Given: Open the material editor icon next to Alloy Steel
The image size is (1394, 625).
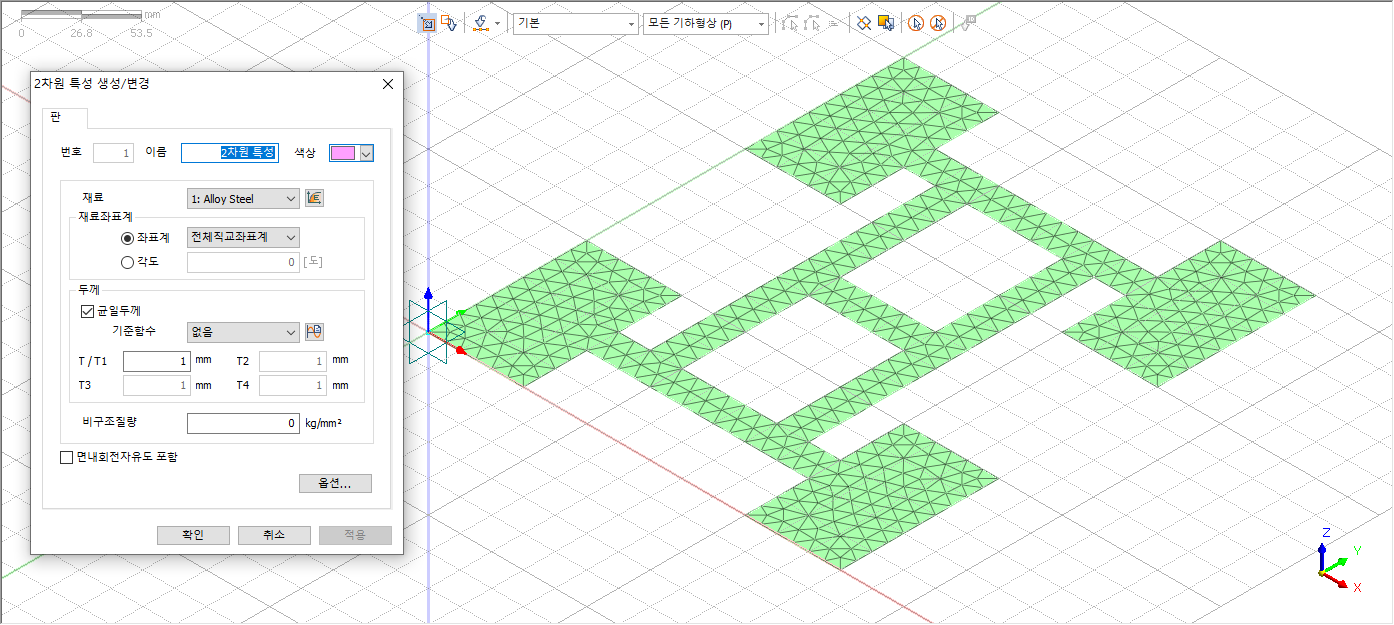Looking at the screenshot, I should (x=314, y=198).
